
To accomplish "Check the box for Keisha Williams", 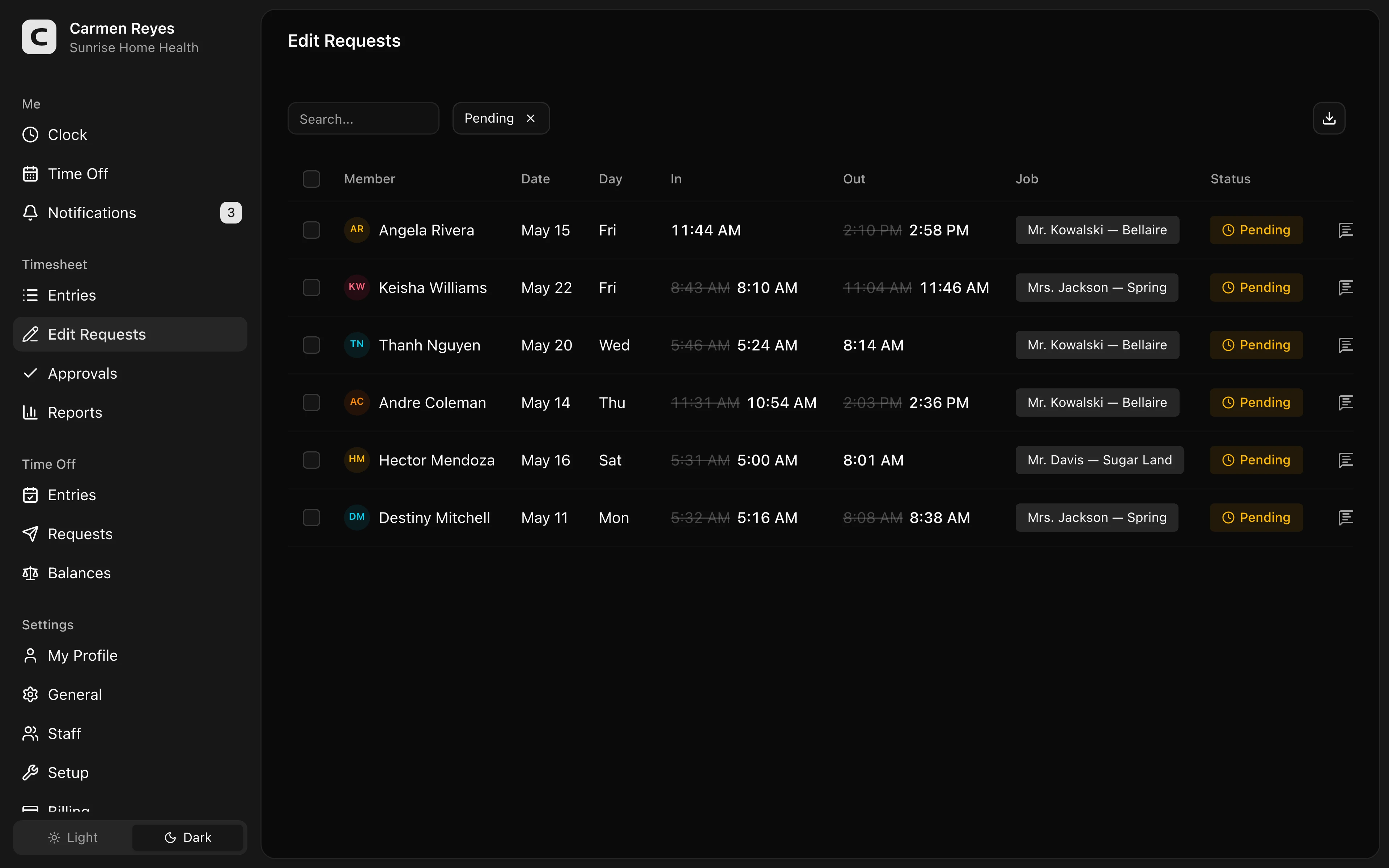I will (311, 288).
